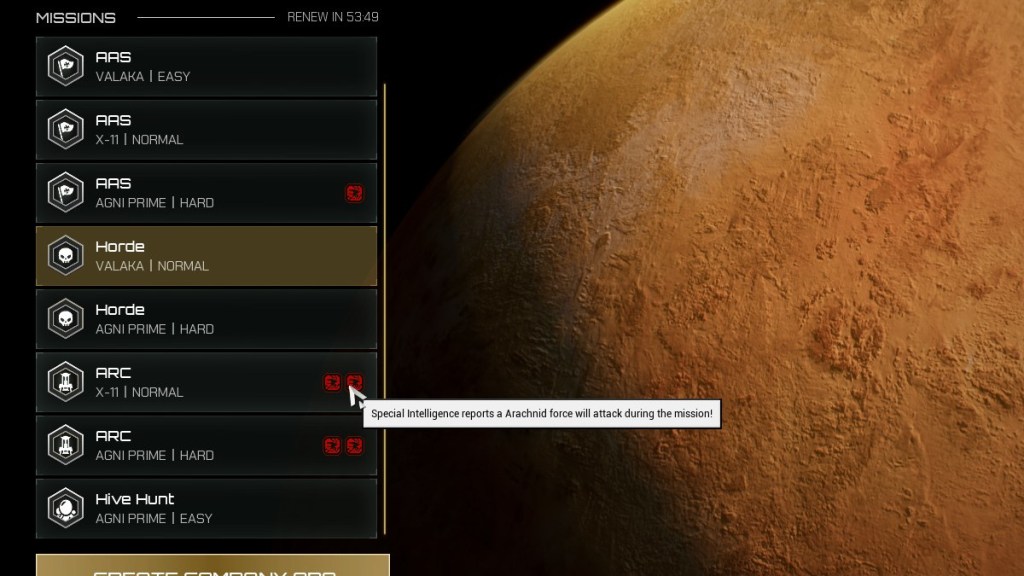The width and height of the screenshot is (1024, 576).
Task: Click the skull icon of Horde Valaka Normal
Action: click(65, 256)
